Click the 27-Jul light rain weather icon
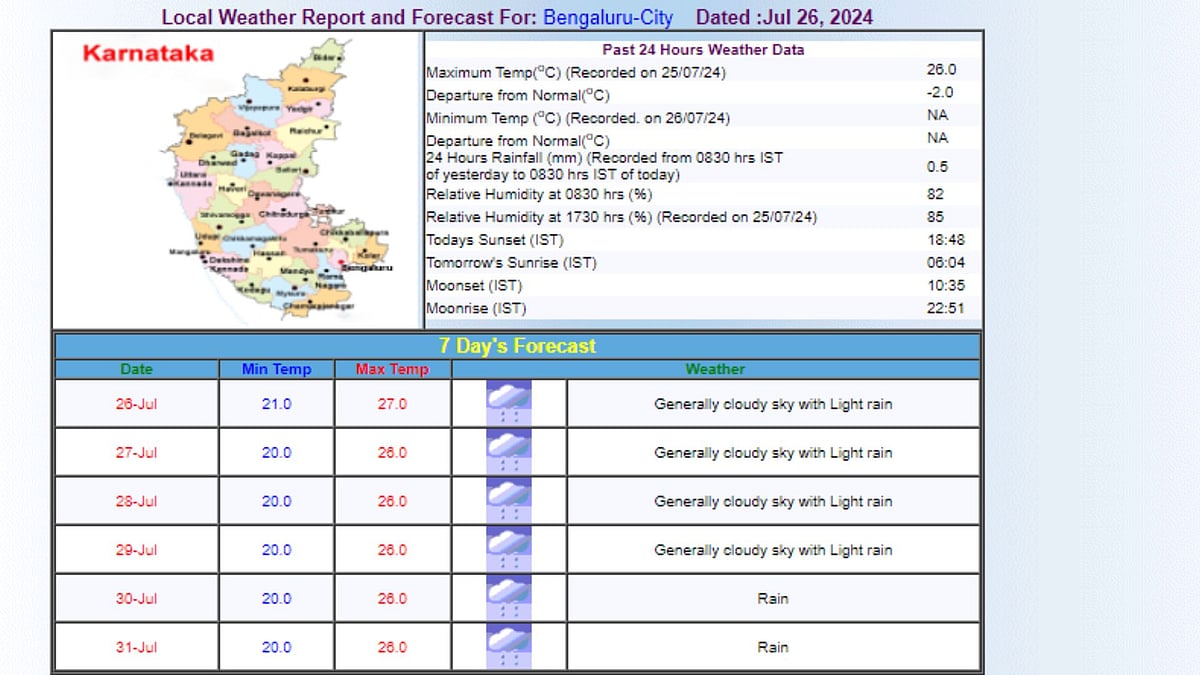This screenshot has height=675, width=1200. [x=508, y=452]
